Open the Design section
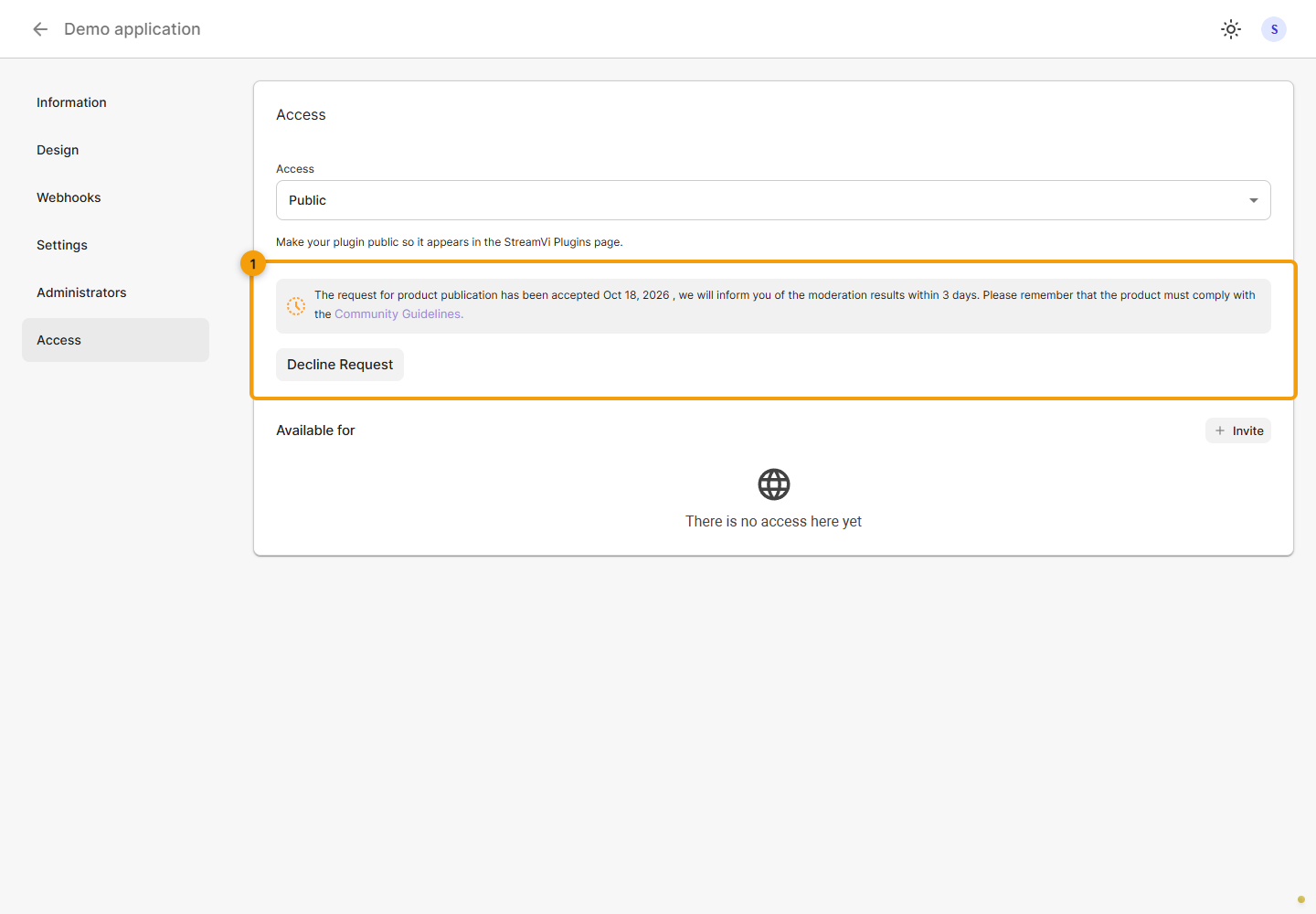The image size is (1316, 914). coord(115,150)
